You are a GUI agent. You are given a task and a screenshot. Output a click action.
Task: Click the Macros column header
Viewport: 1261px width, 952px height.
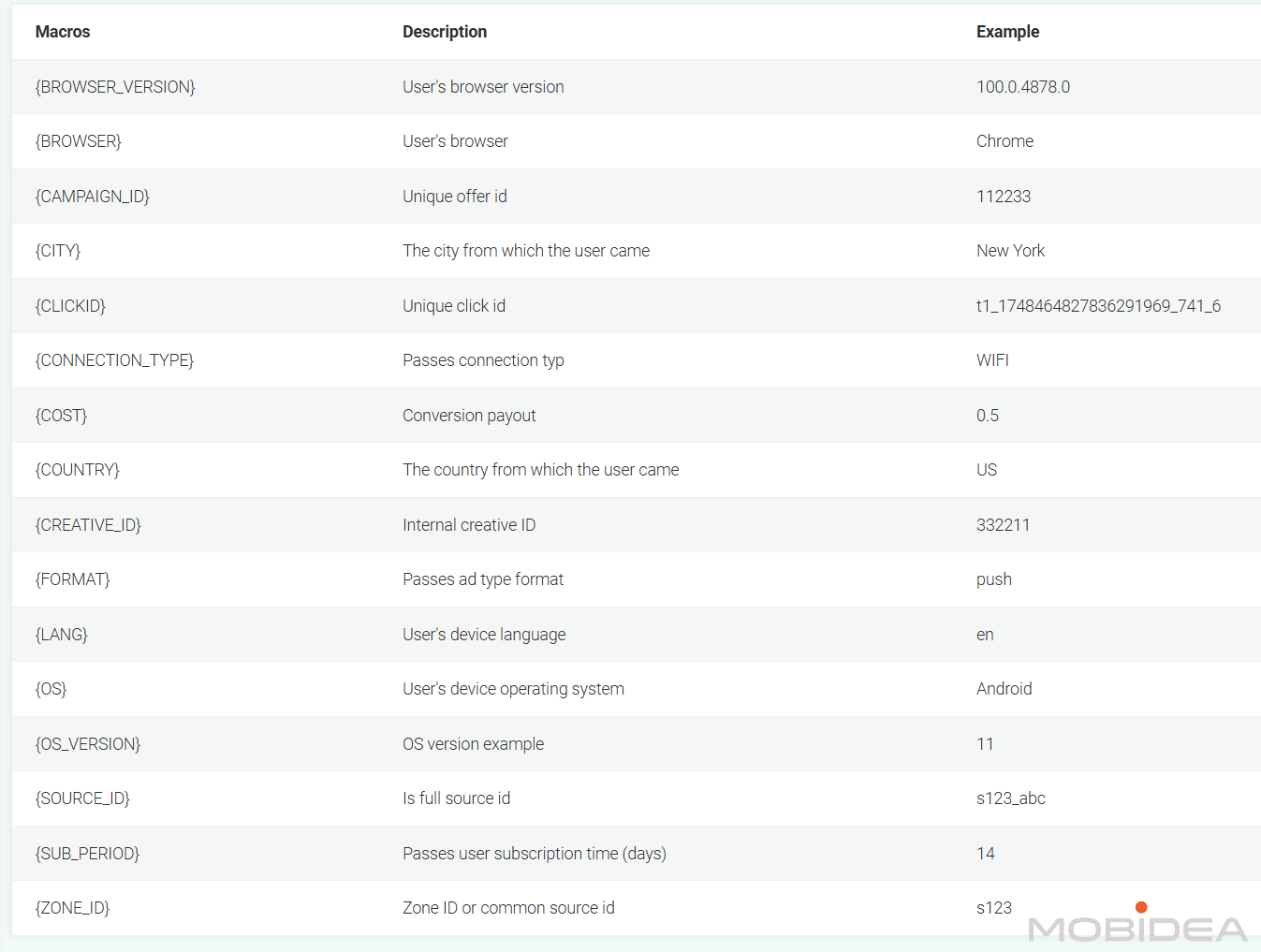pyautogui.click(x=63, y=32)
